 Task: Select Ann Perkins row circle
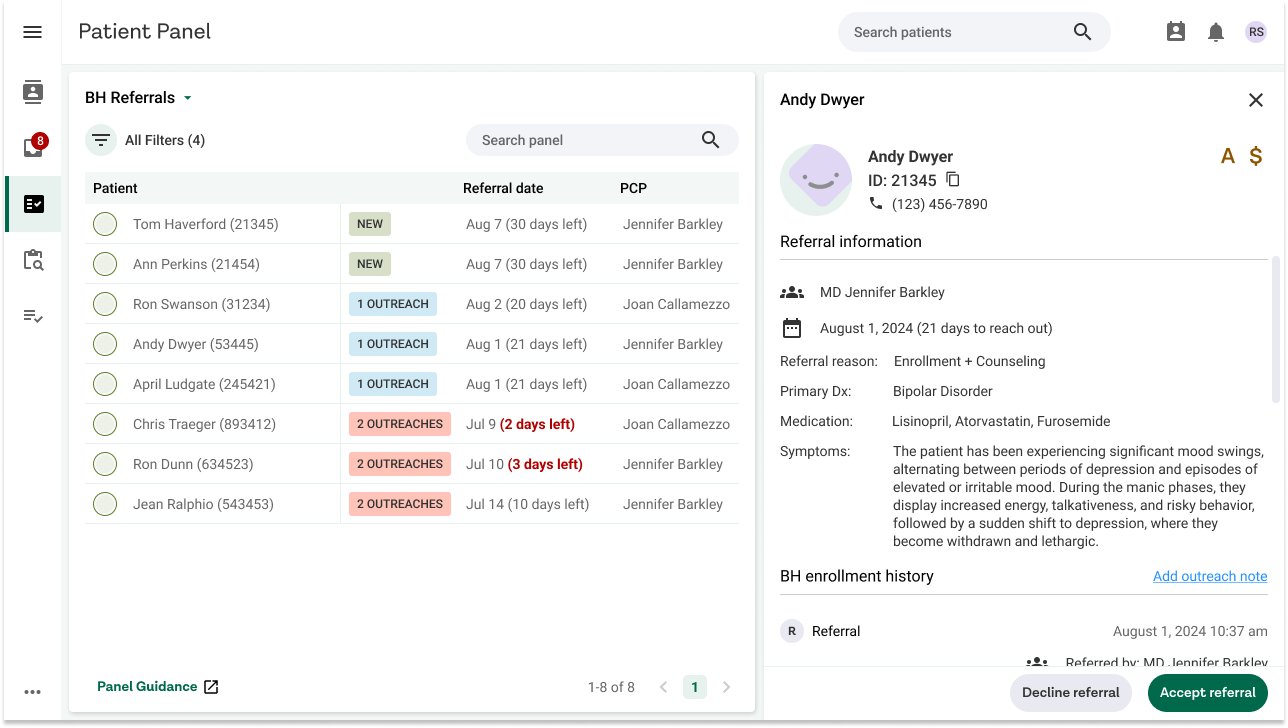(105, 264)
